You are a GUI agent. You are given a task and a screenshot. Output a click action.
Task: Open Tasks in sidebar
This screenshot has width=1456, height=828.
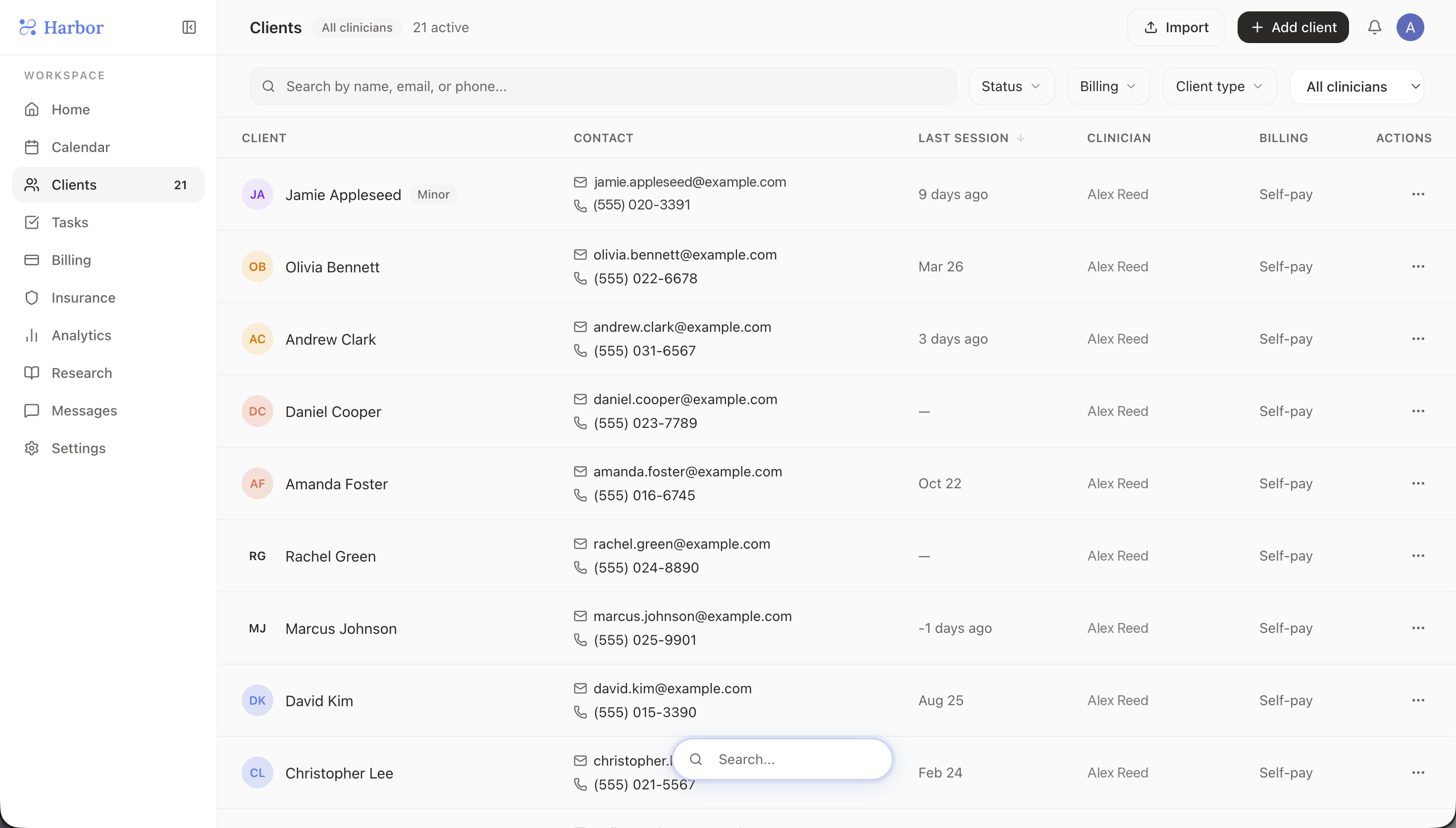click(x=108, y=222)
